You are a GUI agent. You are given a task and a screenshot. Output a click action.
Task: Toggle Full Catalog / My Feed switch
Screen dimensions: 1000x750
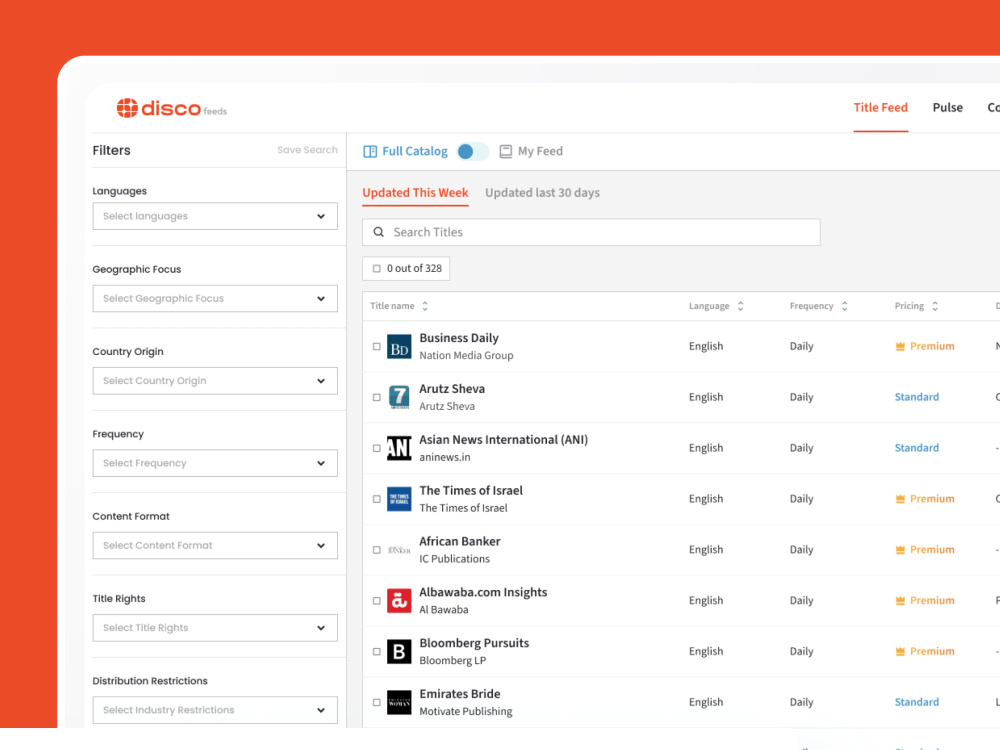473,151
